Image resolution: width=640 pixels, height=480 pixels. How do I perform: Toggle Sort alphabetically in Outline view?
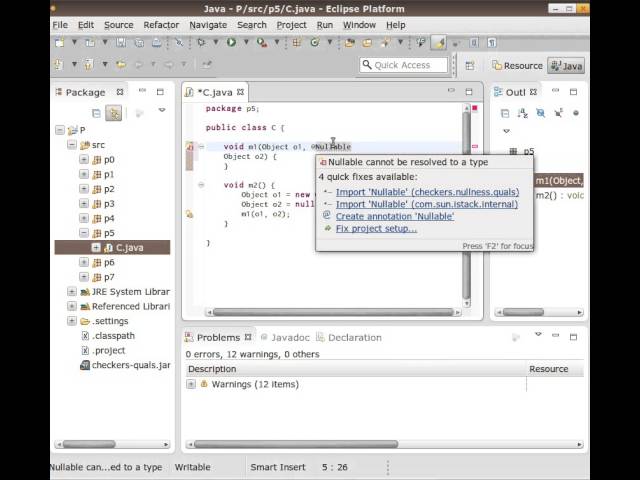pyautogui.click(x=522, y=113)
